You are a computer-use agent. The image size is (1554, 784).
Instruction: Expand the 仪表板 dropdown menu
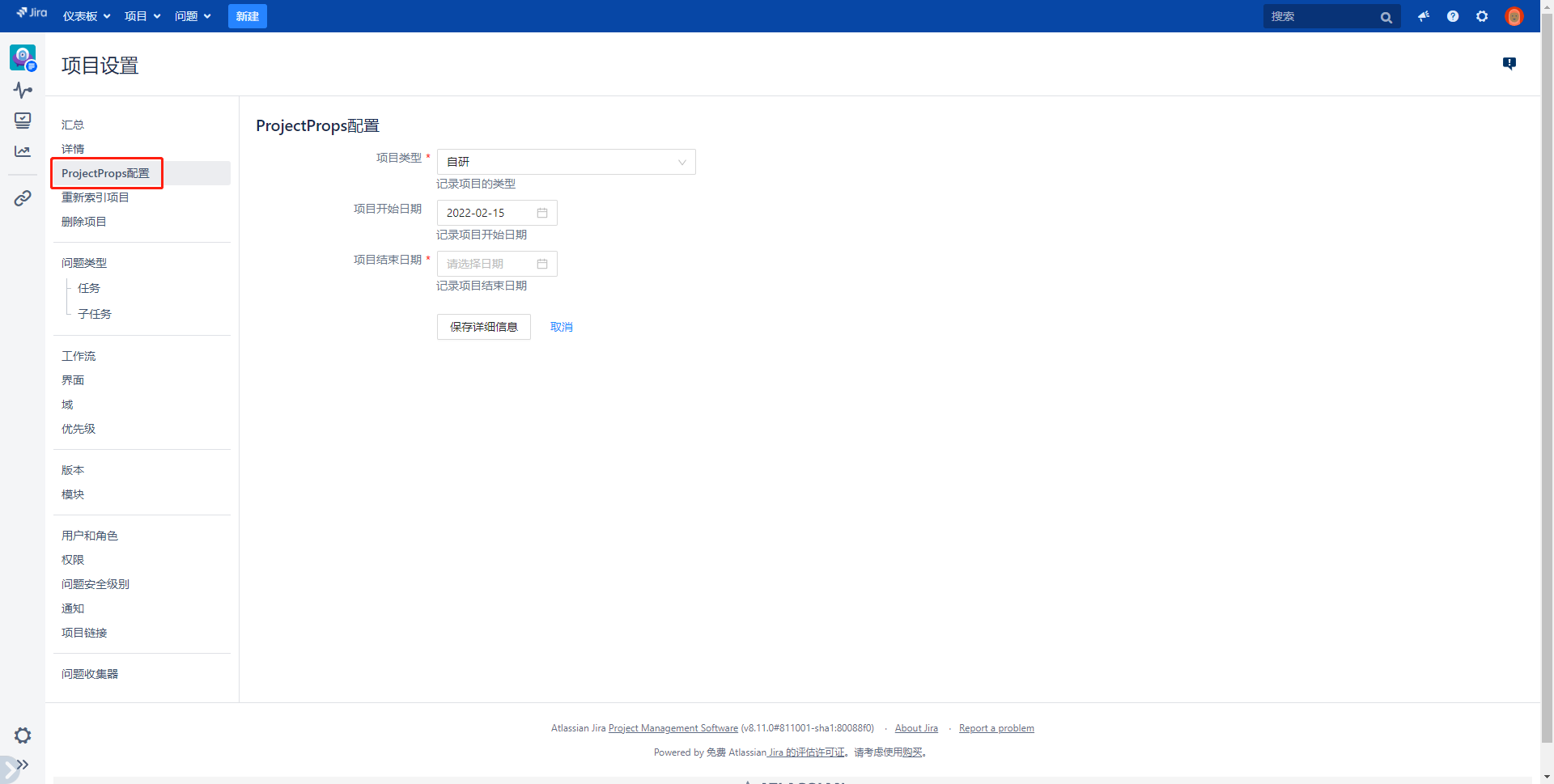tap(87, 16)
